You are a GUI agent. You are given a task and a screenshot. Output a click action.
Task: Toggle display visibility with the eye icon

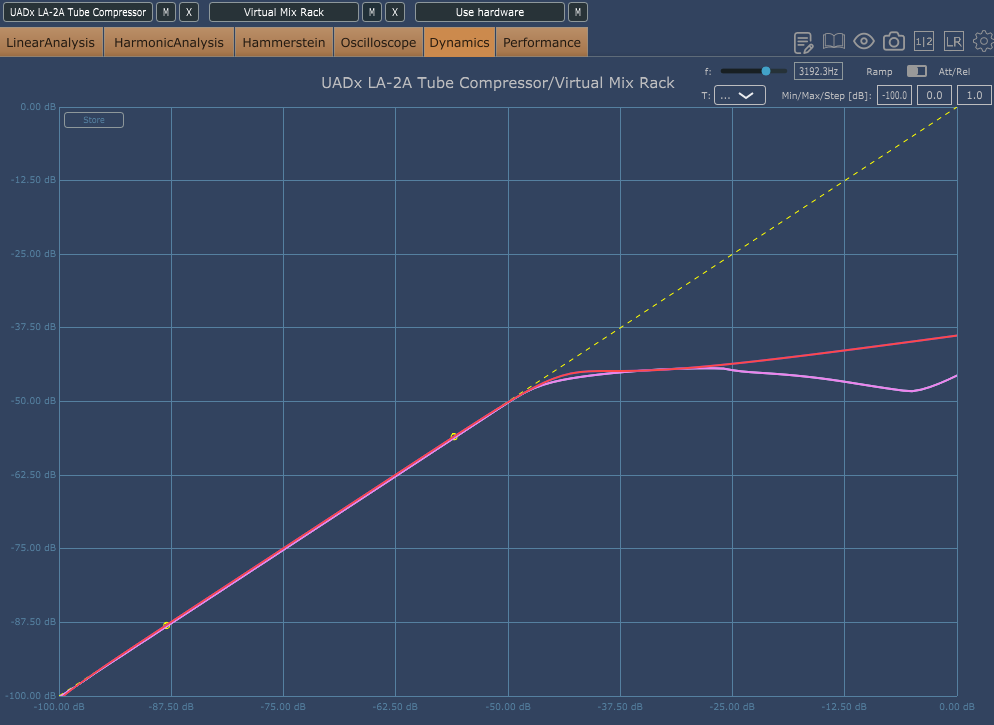tap(863, 42)
